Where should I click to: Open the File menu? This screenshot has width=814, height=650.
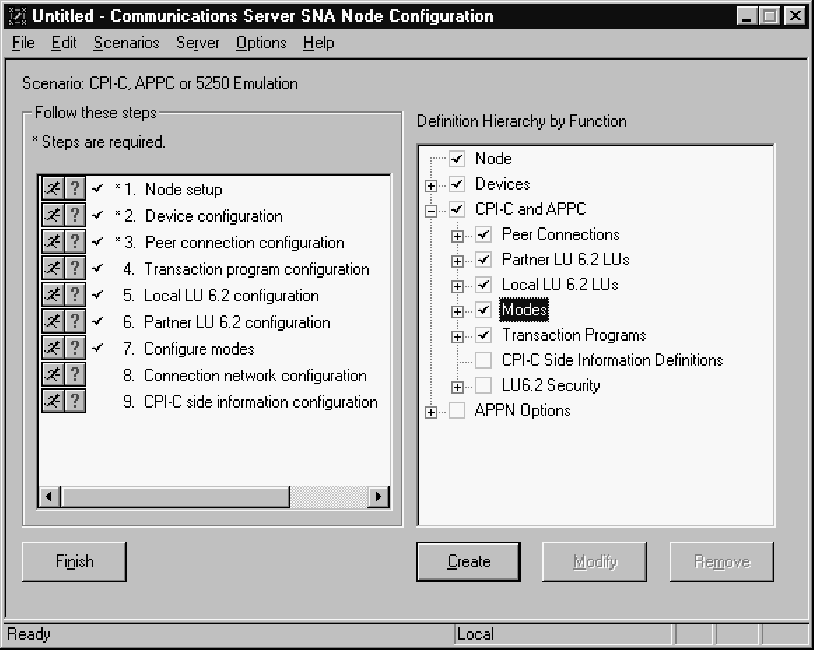tap(23, 43)
